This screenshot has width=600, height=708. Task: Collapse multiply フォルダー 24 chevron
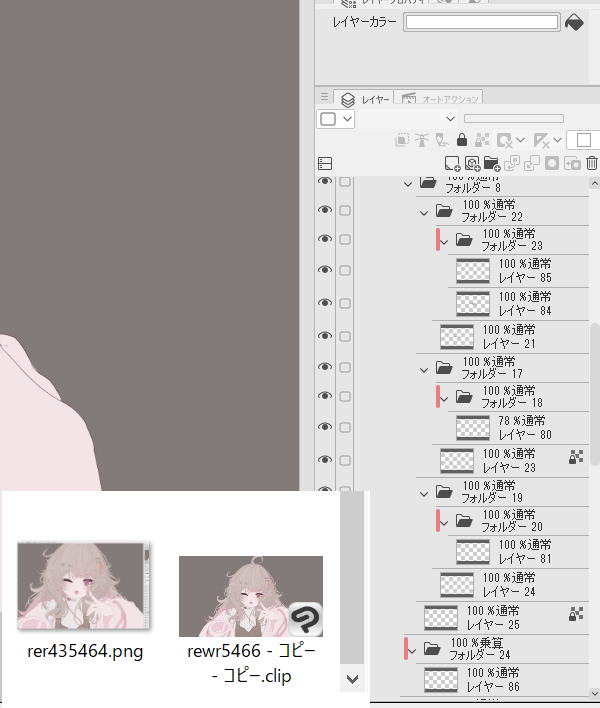pos(412,652)
